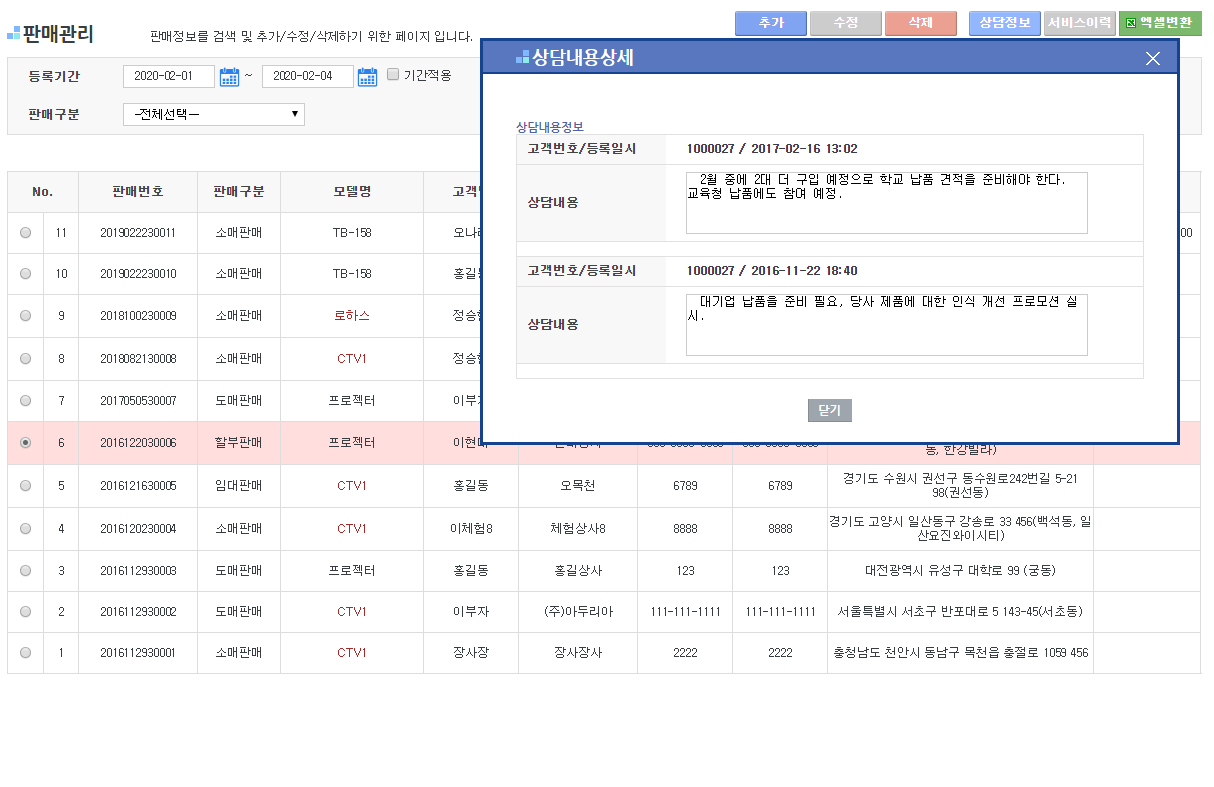Viewport: 1214px width, 787px height.
Task: Open the 상담정보 view
Action: click(x=1004, y=23)
